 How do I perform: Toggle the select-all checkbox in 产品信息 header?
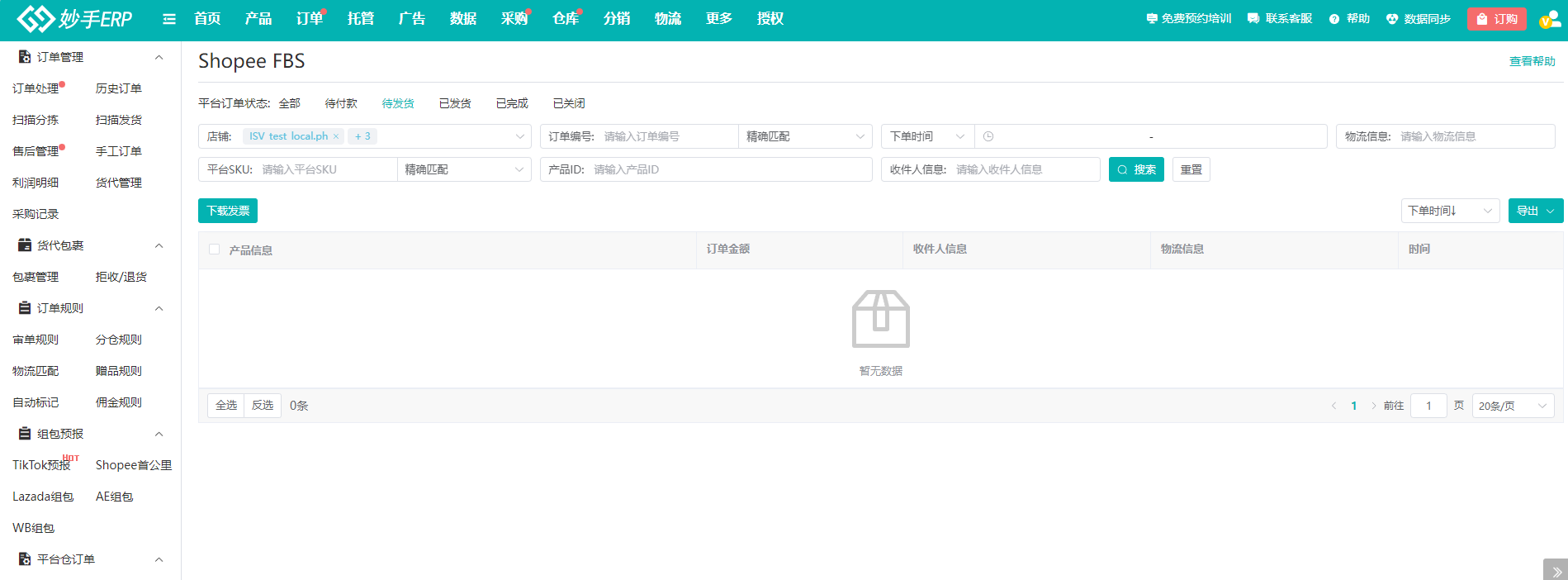[215, 249]
